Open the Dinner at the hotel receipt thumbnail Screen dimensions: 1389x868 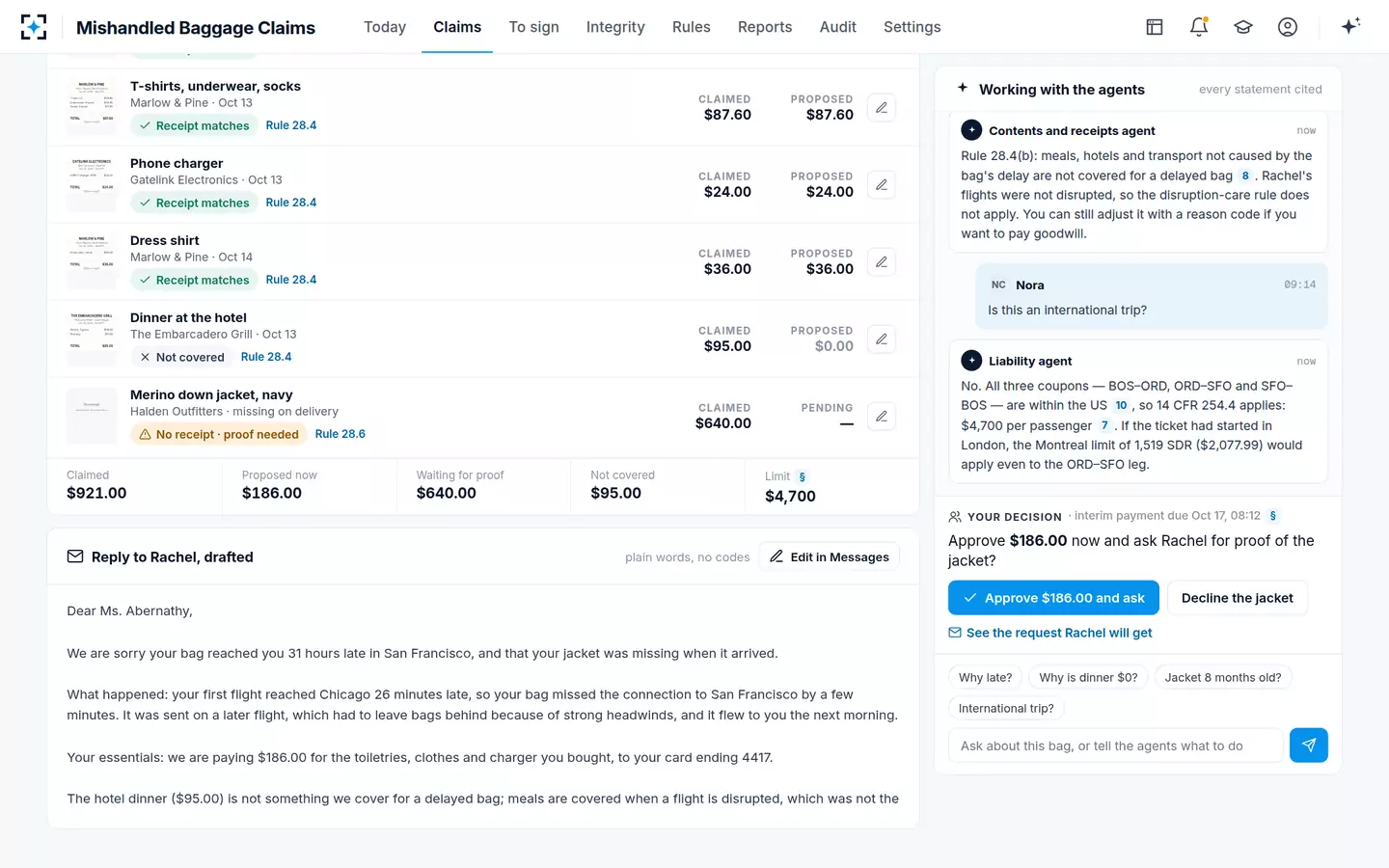[92, 339]
